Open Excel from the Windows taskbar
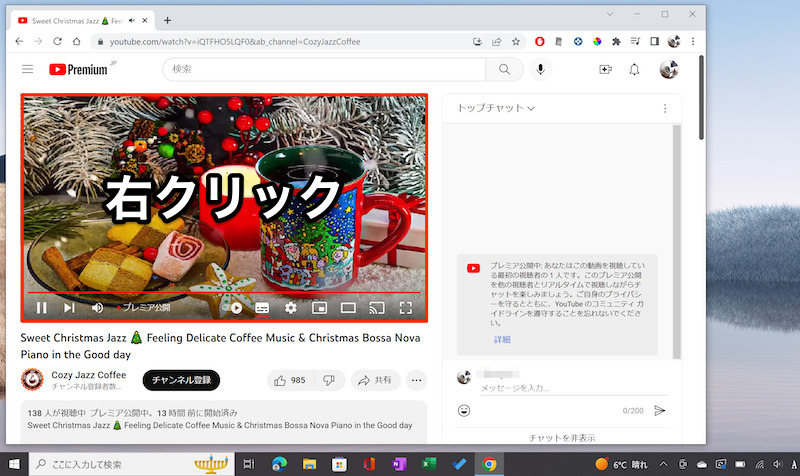The width and height of the screenshot is (800, 476). [428, 464]
